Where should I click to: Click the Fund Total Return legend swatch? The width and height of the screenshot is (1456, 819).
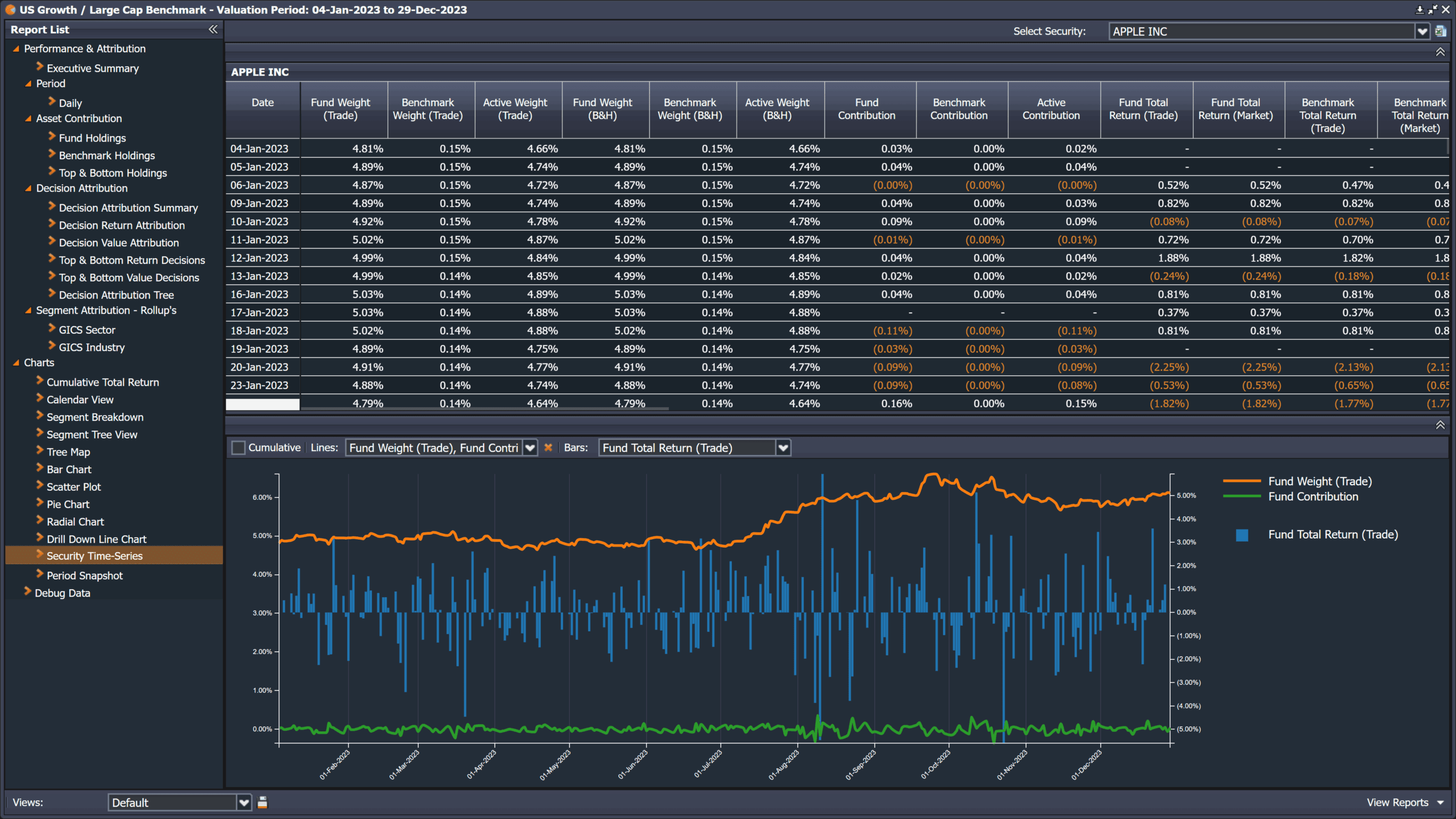(x=1242, y=535)
